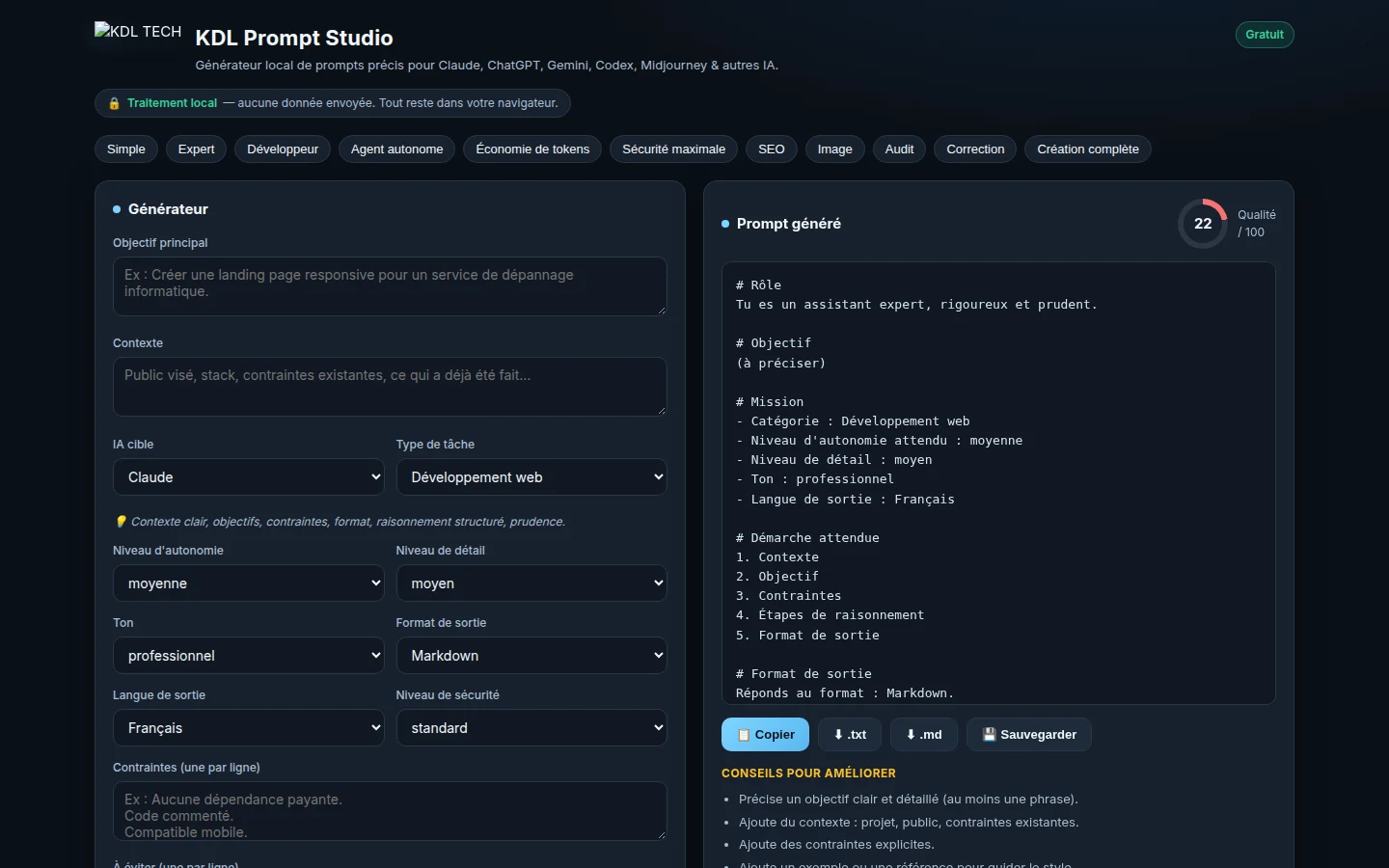Click the KDL TECH logo image
1389x868 pixels.
click(x=138, y=31)
